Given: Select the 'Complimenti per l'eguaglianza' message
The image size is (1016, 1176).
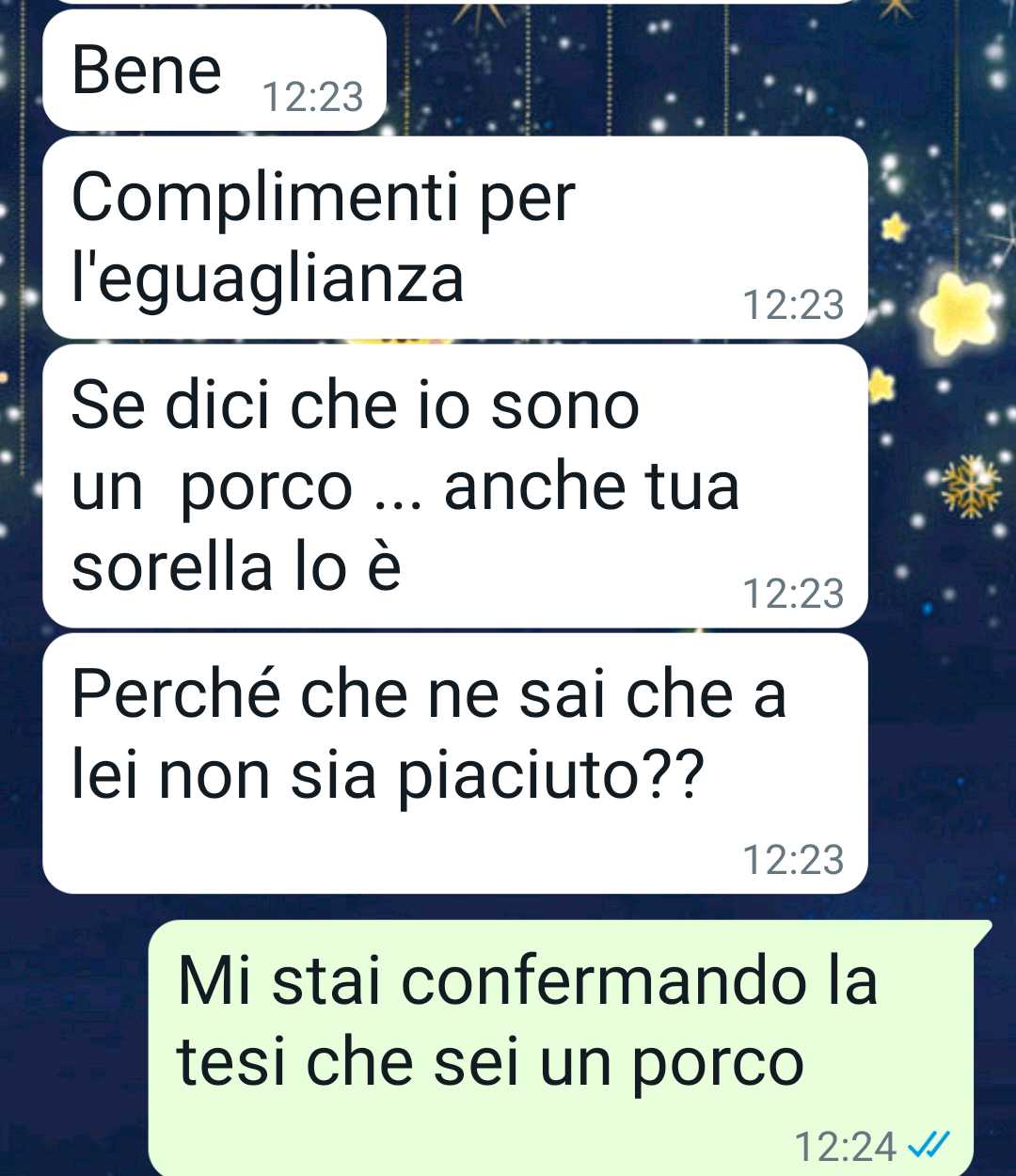Looking at the screenshot, I should pos(455,237).
